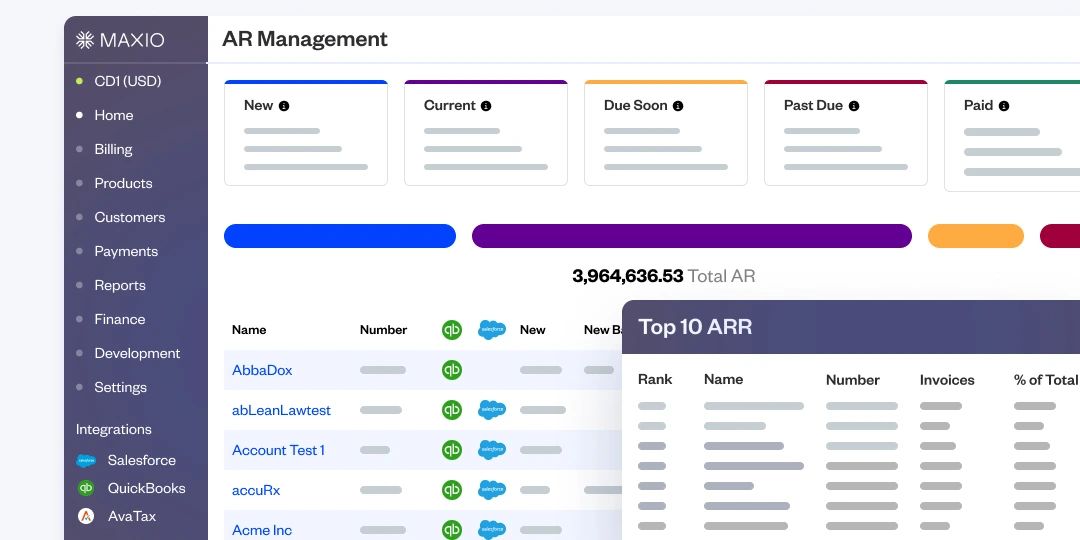Image resolution: width=1080 pixels, height=540 pixels.
Task: Open info icon on Past Due card
Action: click(853, 106)
